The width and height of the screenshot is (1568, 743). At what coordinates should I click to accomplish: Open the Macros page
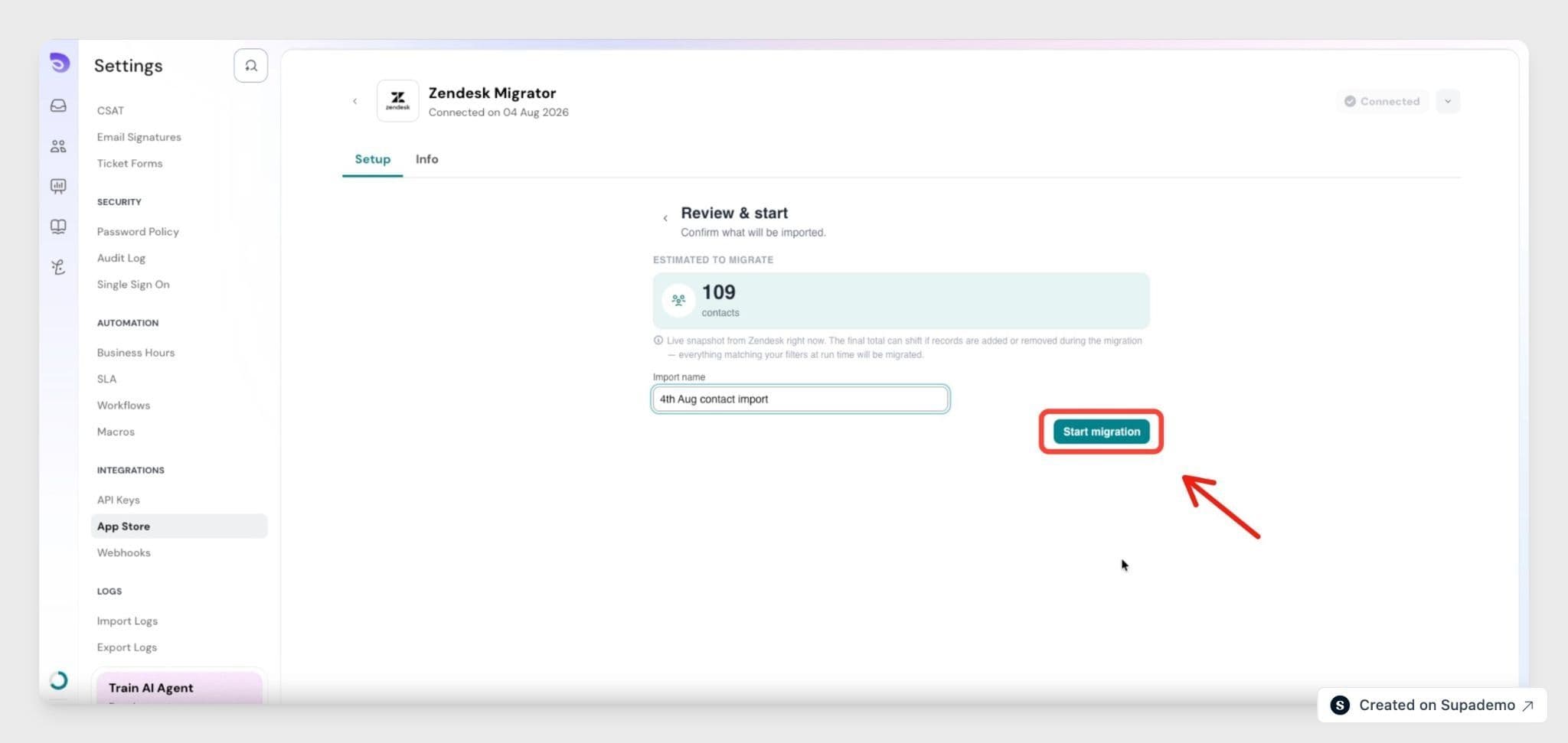click(x=116, y=432)
